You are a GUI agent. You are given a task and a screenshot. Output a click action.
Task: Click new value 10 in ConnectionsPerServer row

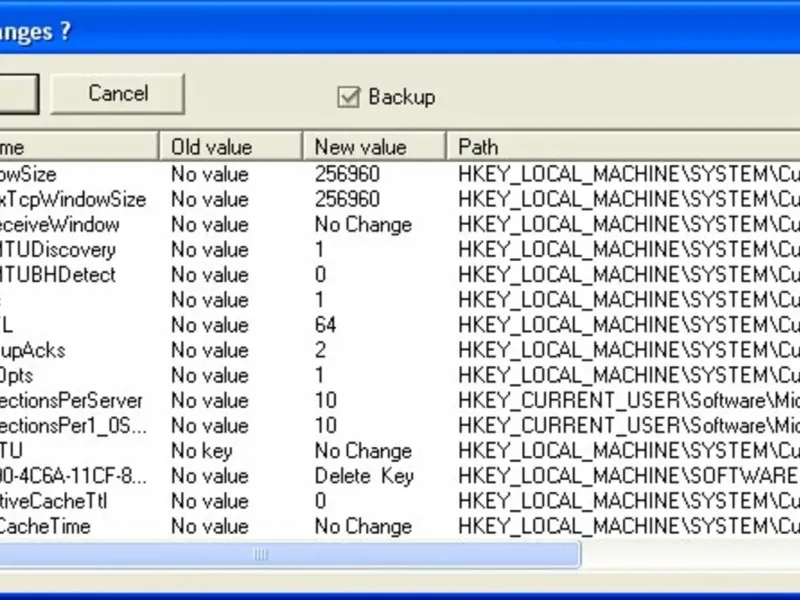(x=326, y=401)
